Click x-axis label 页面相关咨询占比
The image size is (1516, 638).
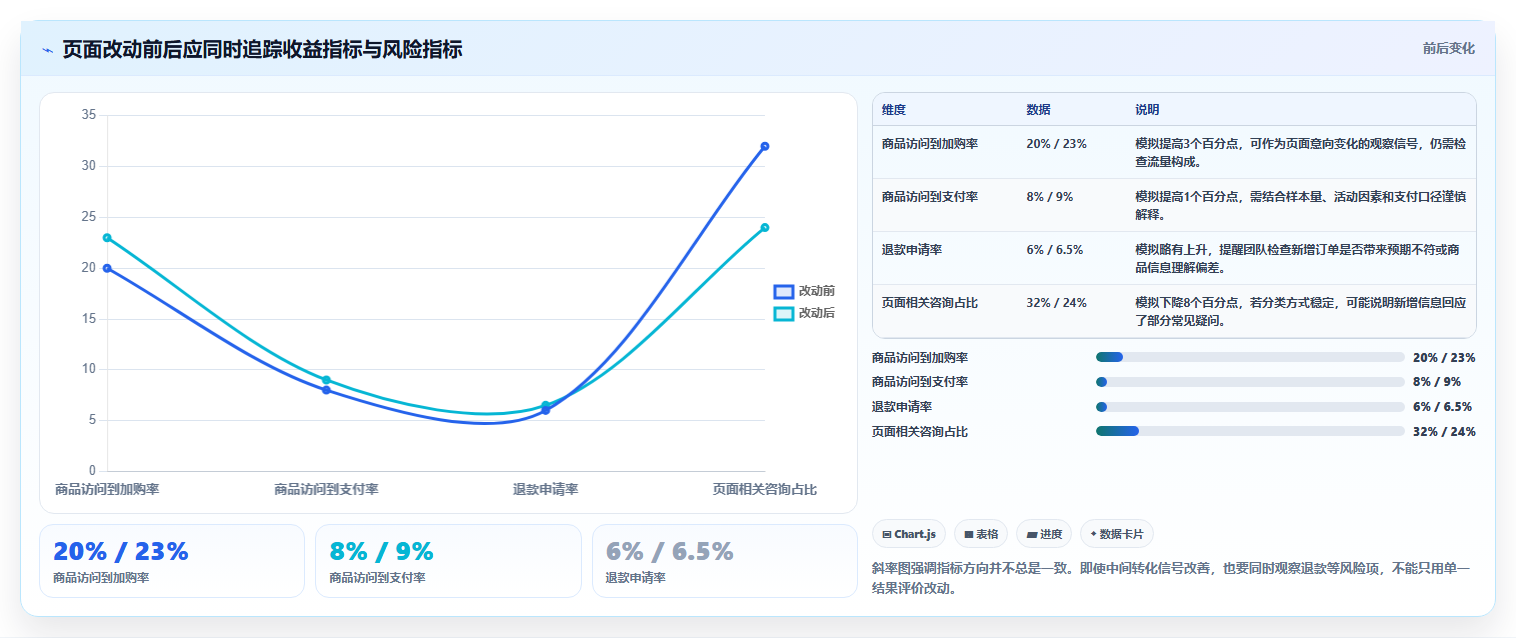tap(764, 489)
